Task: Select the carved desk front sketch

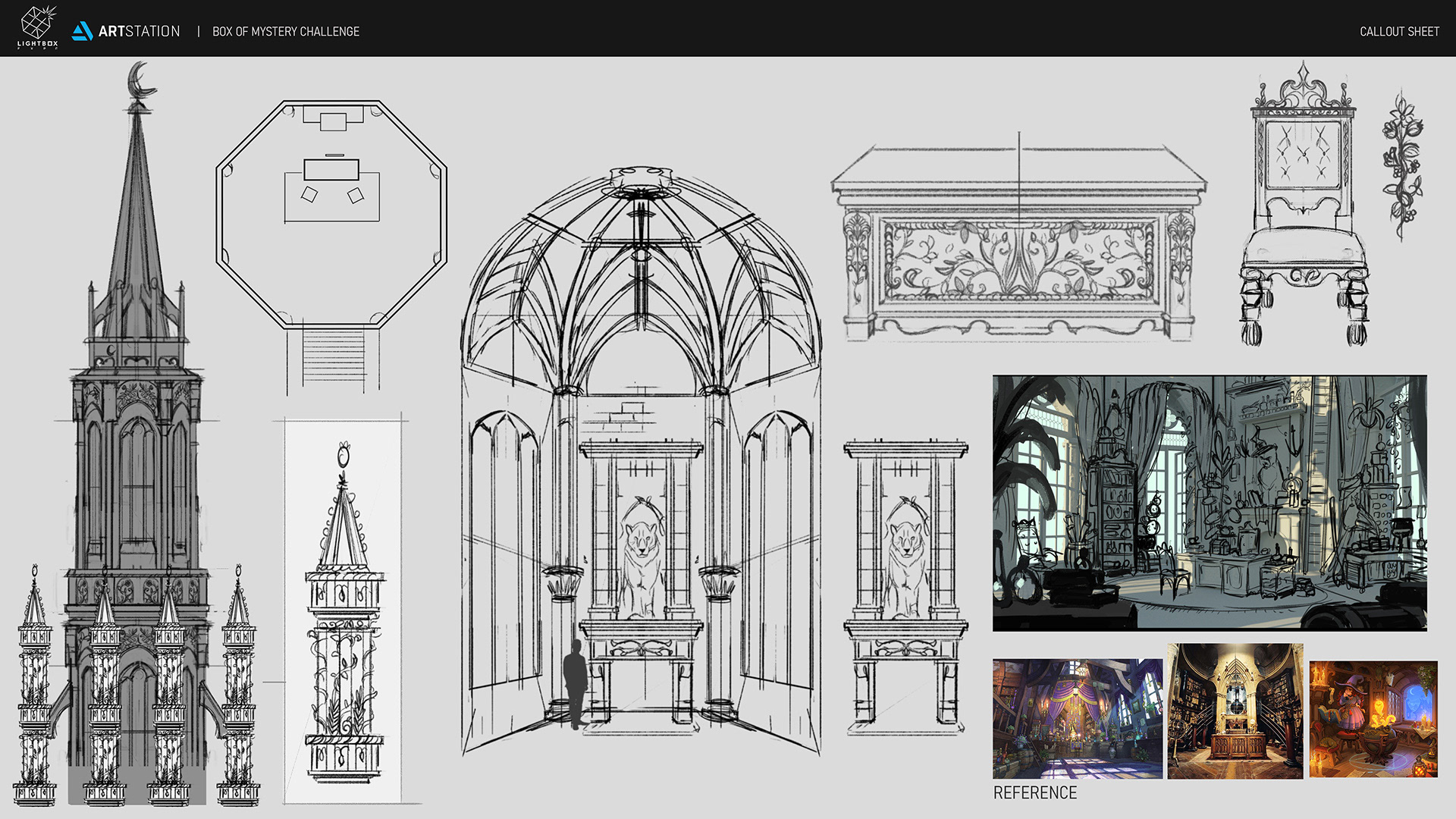Action: (1018, 246)
